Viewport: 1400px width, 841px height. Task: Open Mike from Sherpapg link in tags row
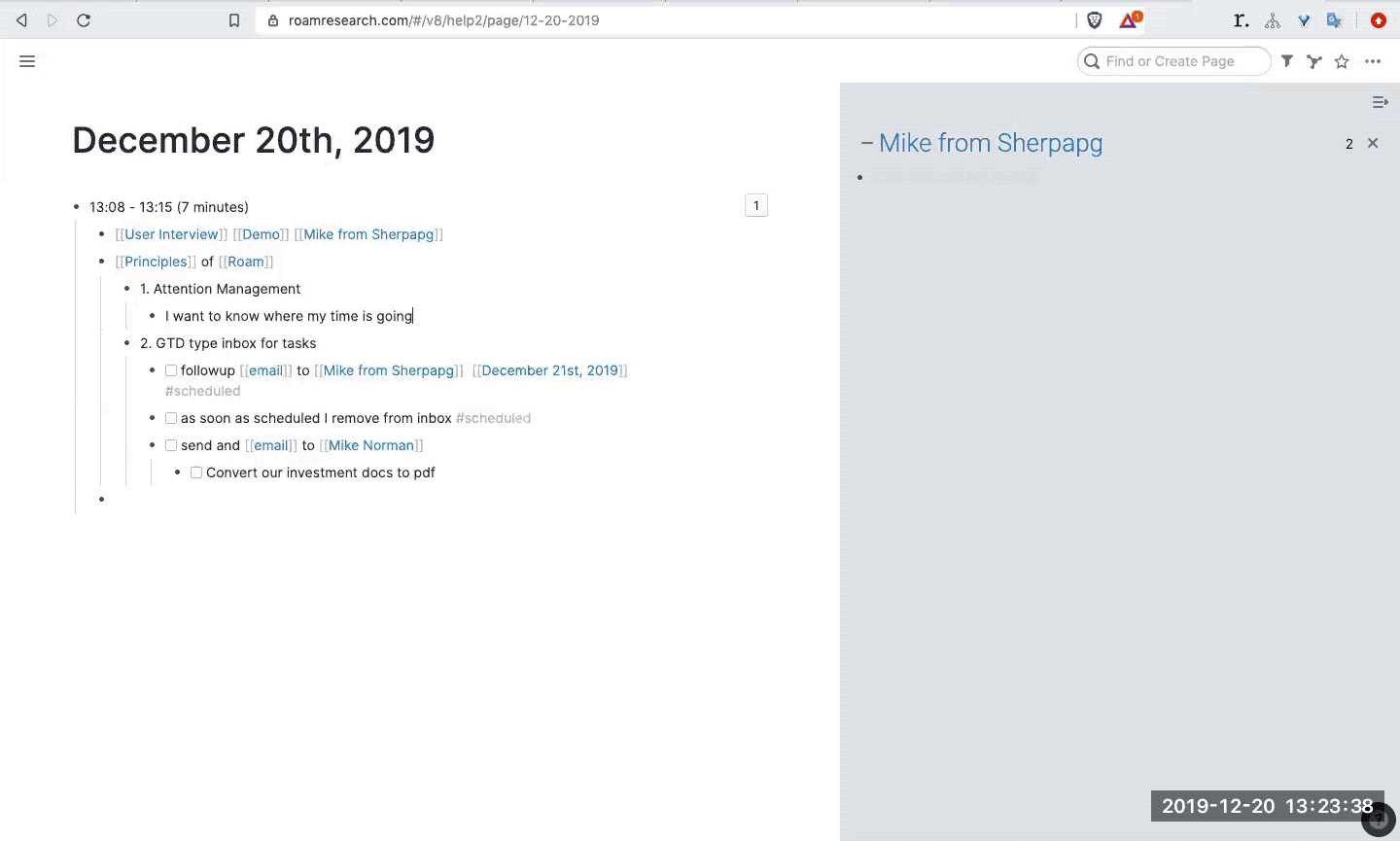pyautogui.click(x=368, y=234)
